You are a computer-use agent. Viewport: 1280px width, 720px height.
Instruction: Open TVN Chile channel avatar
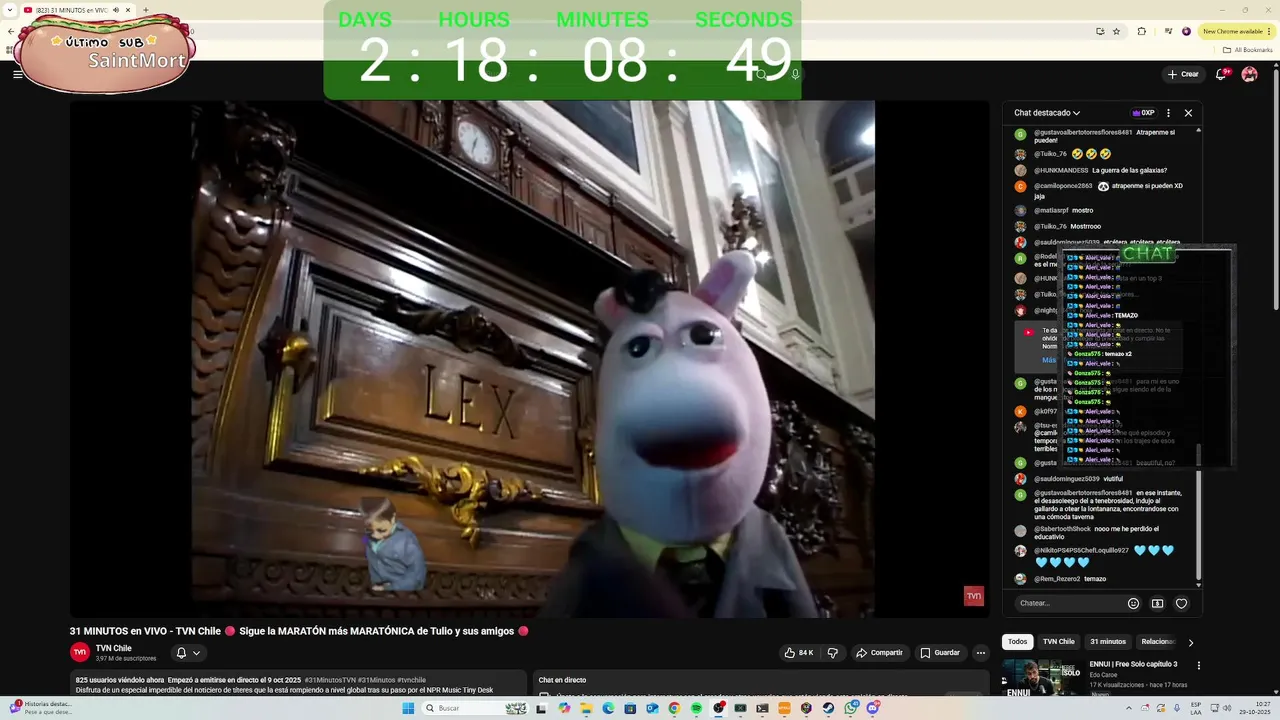point(80,652)
